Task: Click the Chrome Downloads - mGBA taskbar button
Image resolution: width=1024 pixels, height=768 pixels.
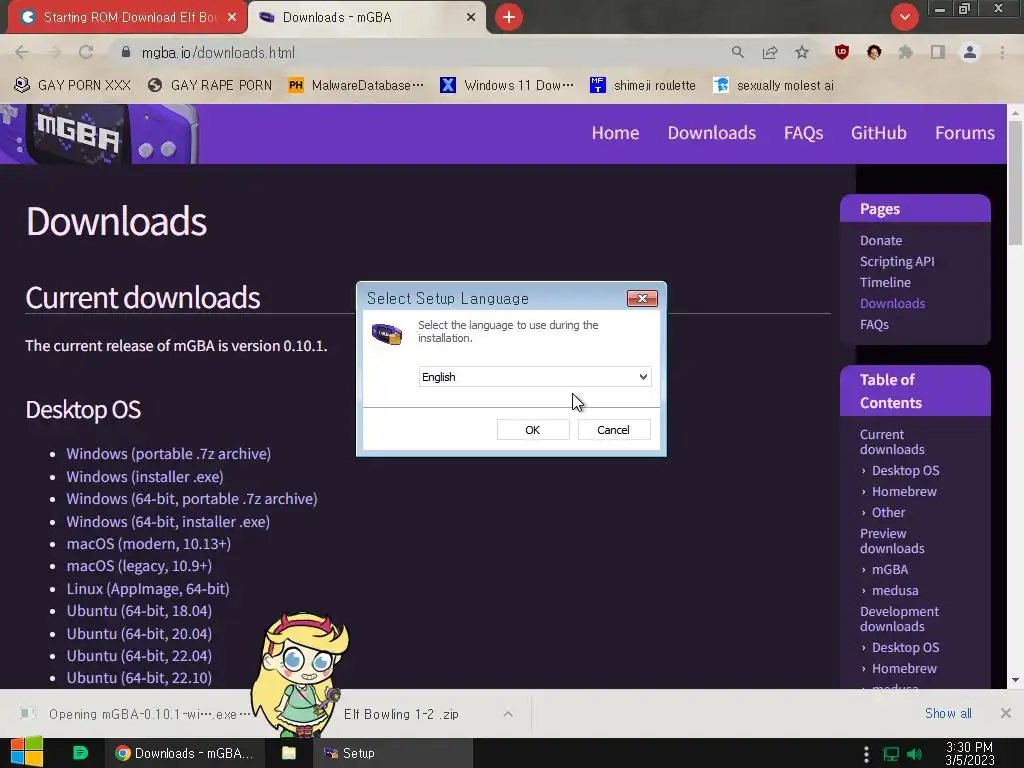Action: pos(184,753)
